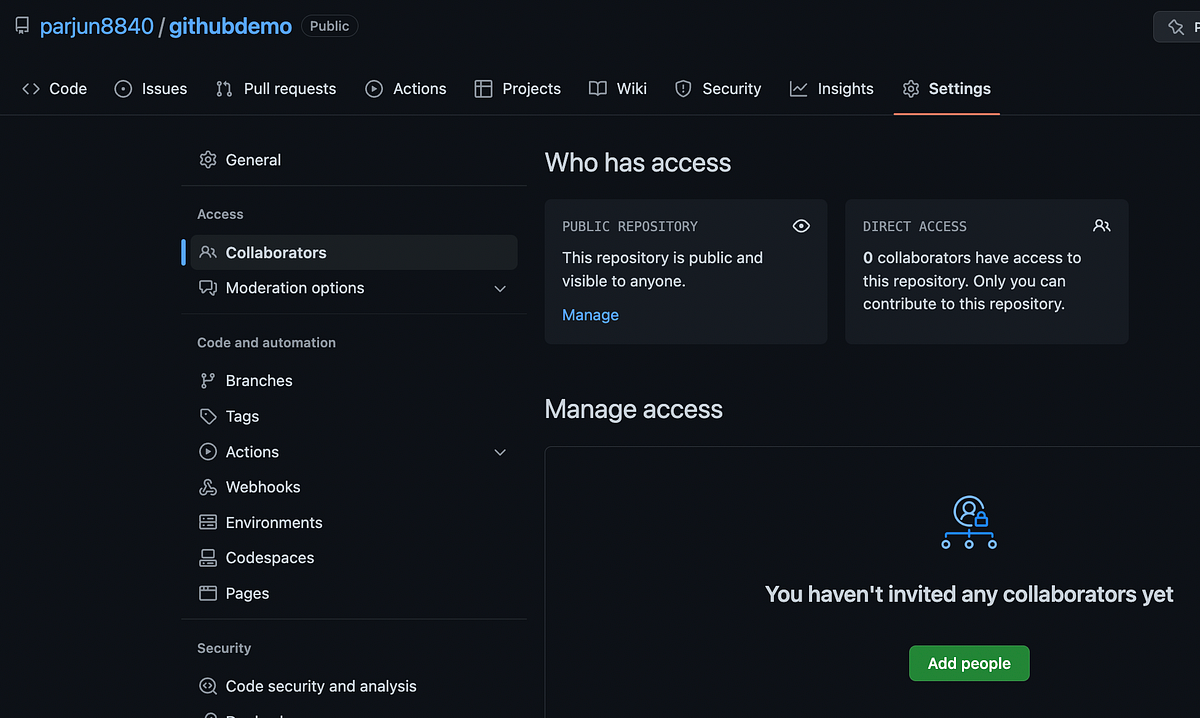The width and height of the screenshot is (1200, 718).
Task: Click the repository book icon next to parjun8840
Action: click(21, 25)
